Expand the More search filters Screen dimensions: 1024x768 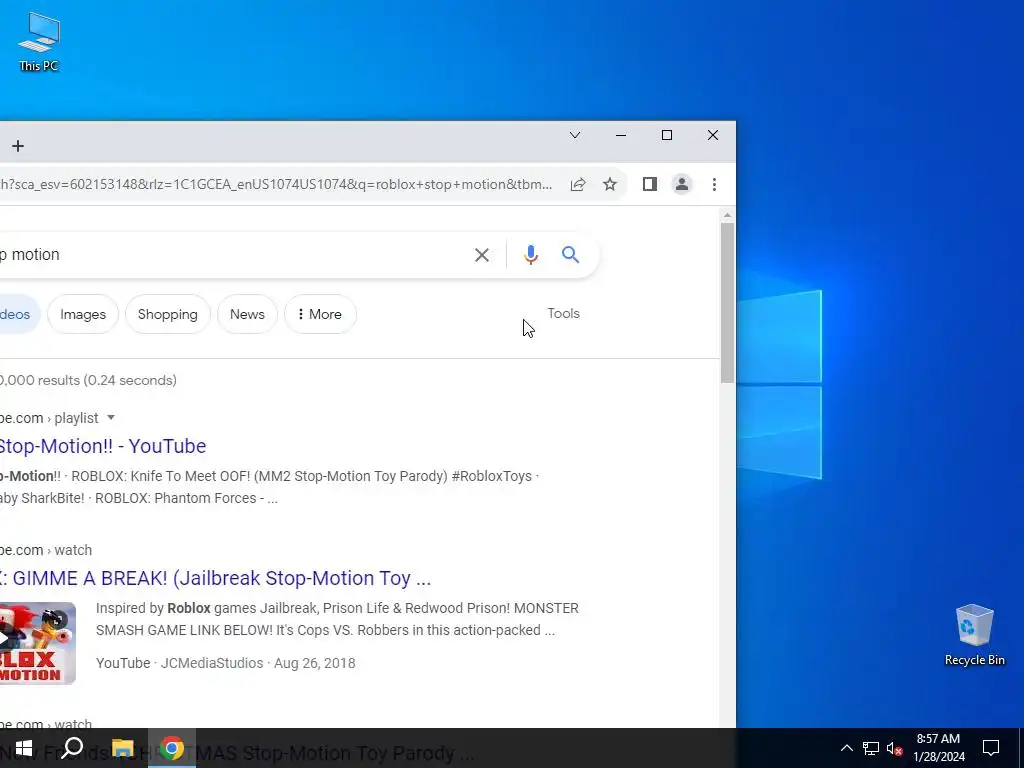(x=320, y=314)
